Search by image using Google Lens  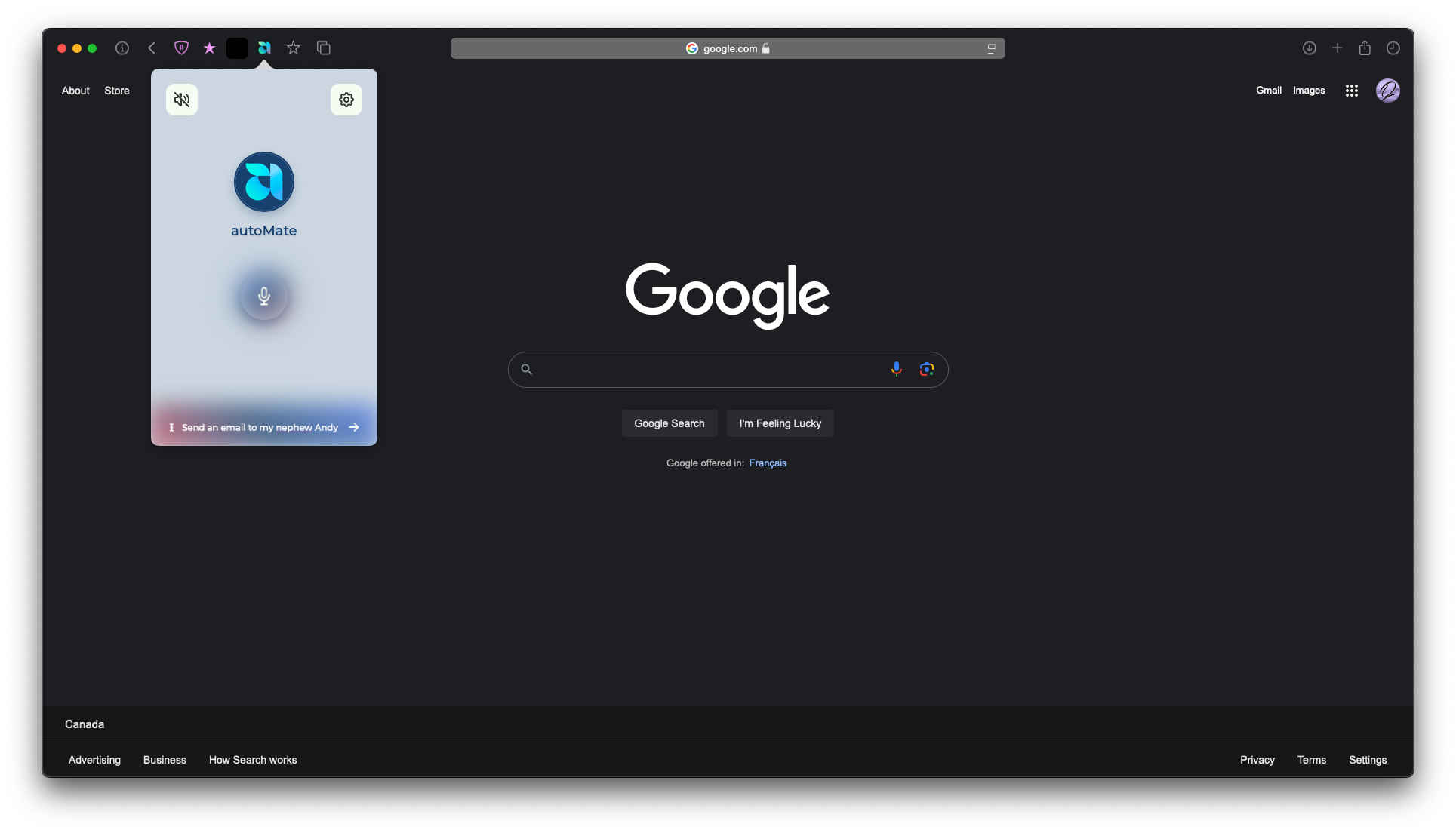[x=927, y=369]
